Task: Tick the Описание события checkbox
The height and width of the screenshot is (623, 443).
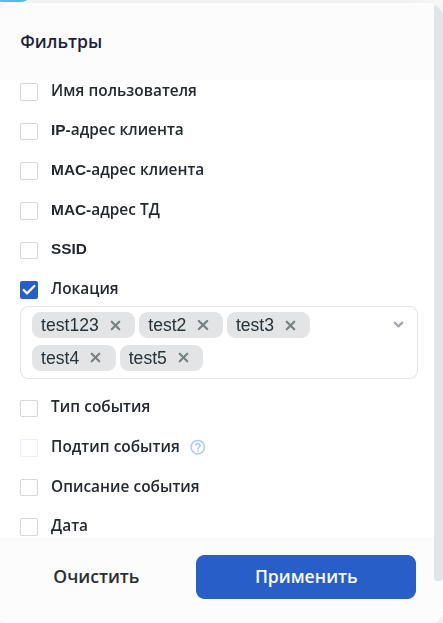Action: 29,487
